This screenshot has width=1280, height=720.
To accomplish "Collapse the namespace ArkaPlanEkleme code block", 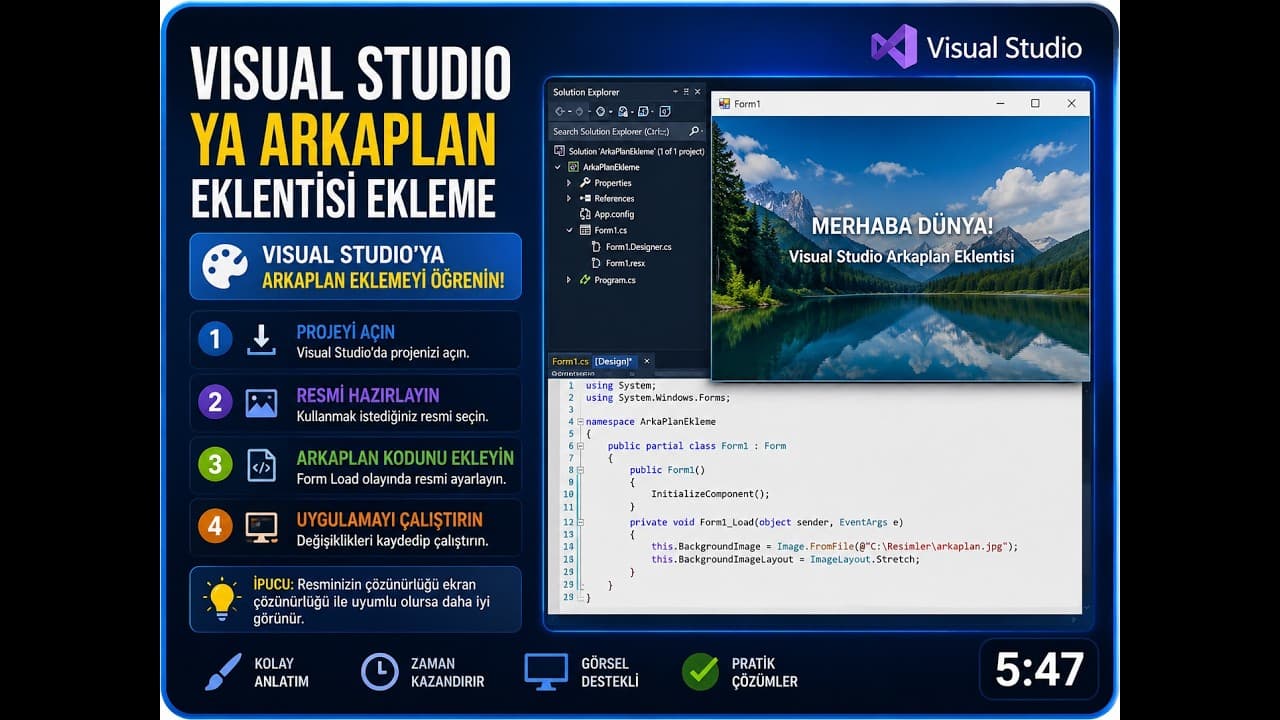I will 580,422.
